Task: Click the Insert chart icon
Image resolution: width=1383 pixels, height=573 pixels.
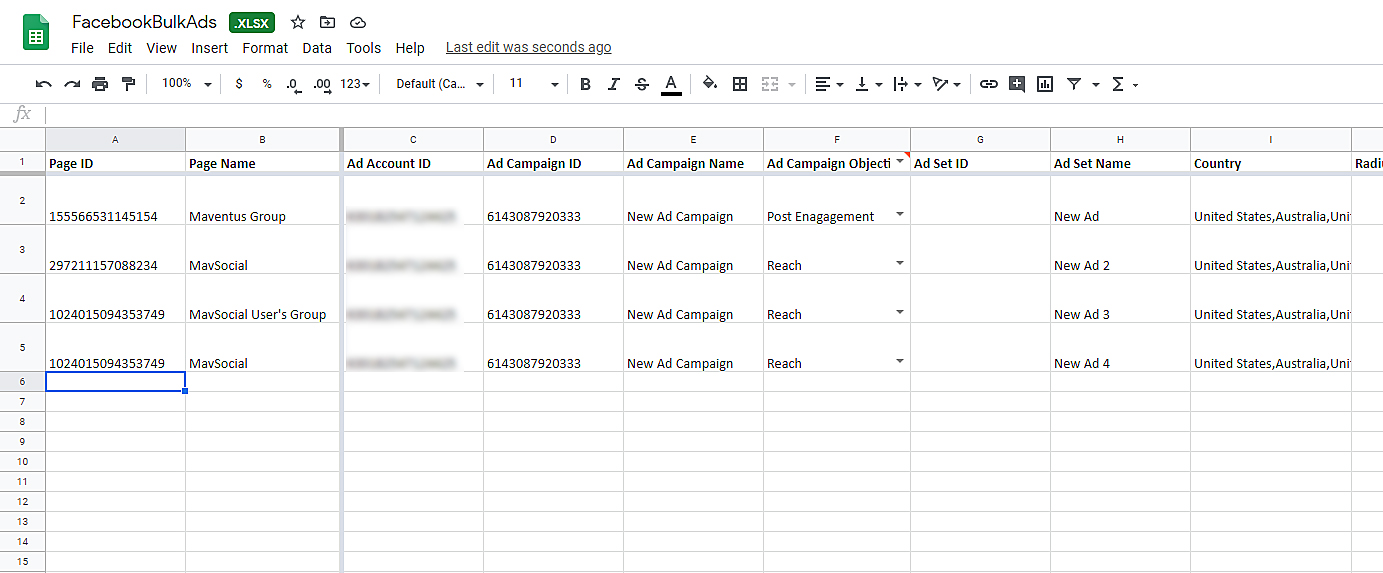Action: 1045,84
